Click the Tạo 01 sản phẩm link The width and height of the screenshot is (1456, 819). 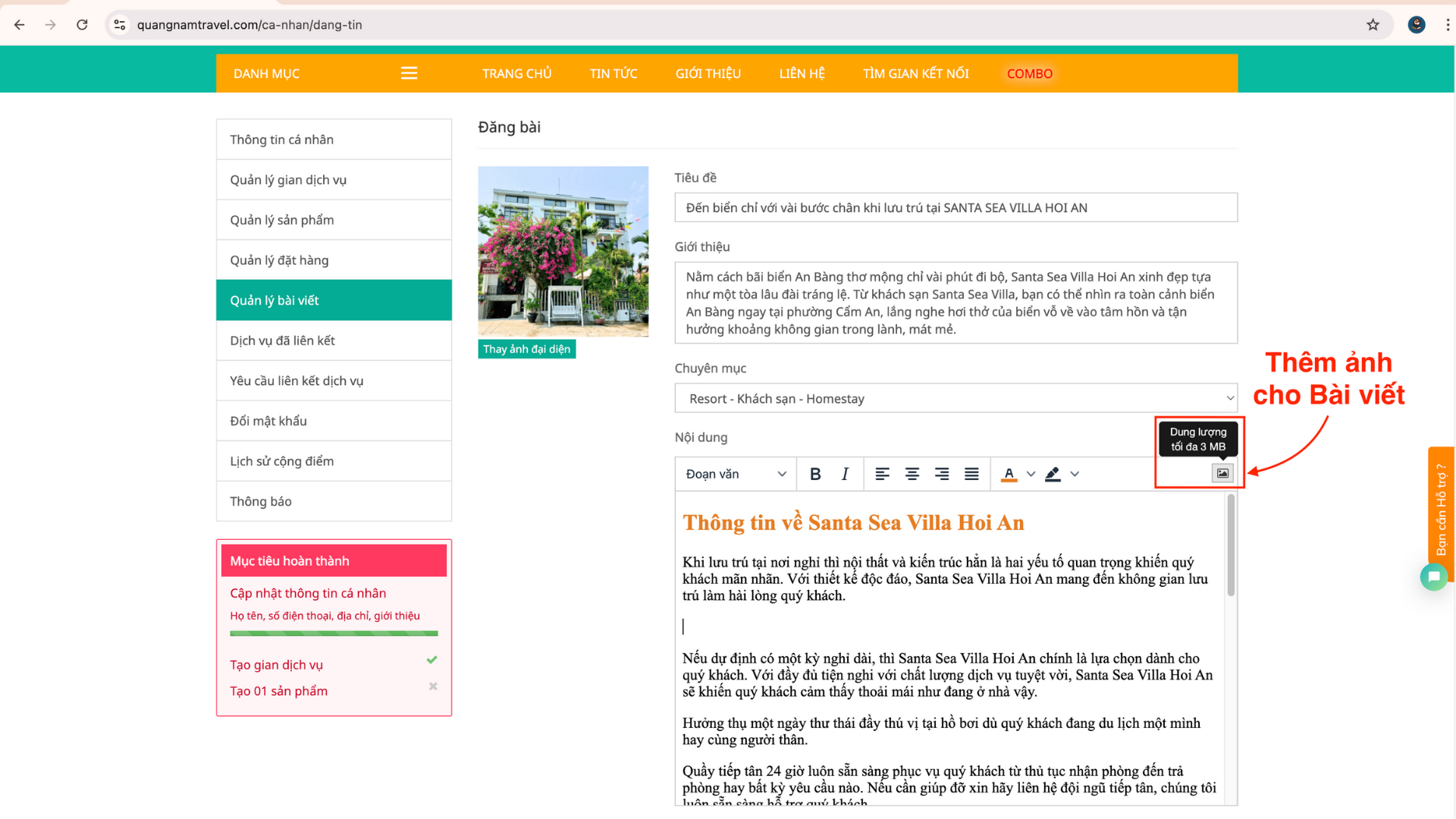pos(278,691)
